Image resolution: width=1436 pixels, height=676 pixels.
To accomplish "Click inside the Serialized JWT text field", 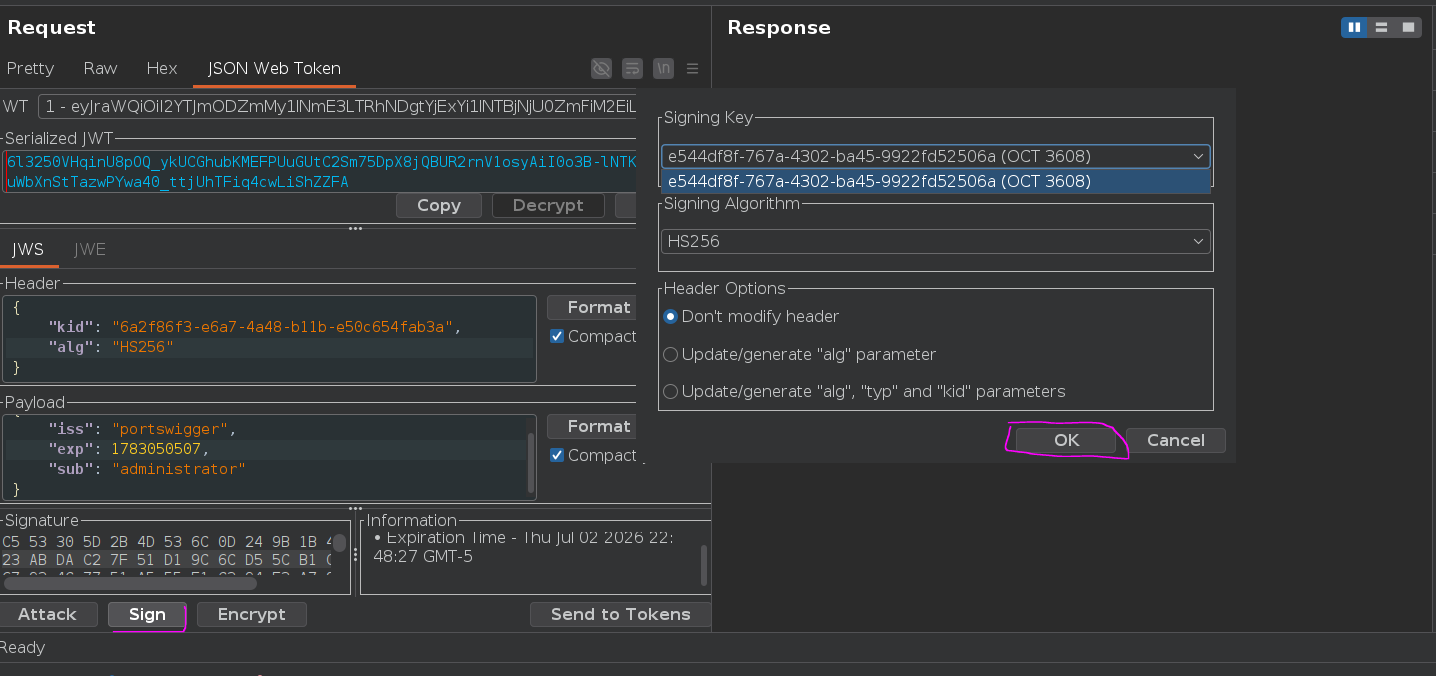I will click(x=320, y=171).
